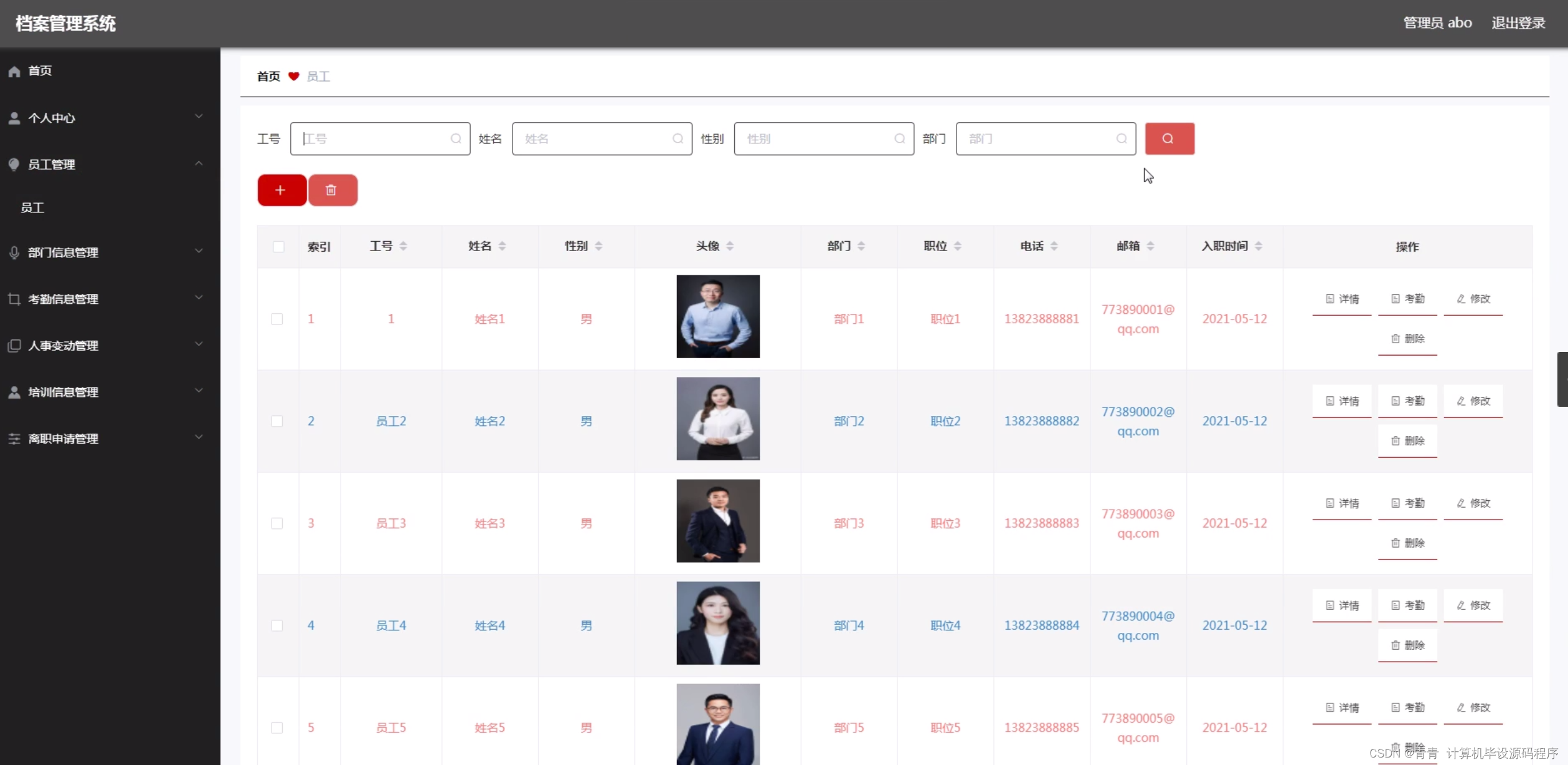Image resolution: width=1568 pixels, height=765 pixels.
Task: Click the trash icon for batch delete
Action: [x=332, y=190]
